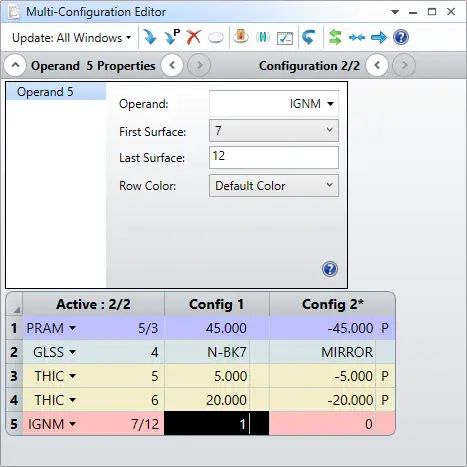The image size is (467, 467).
Task: Click the blue right arrow toolbar icon
Action: (x=379, y=37)
